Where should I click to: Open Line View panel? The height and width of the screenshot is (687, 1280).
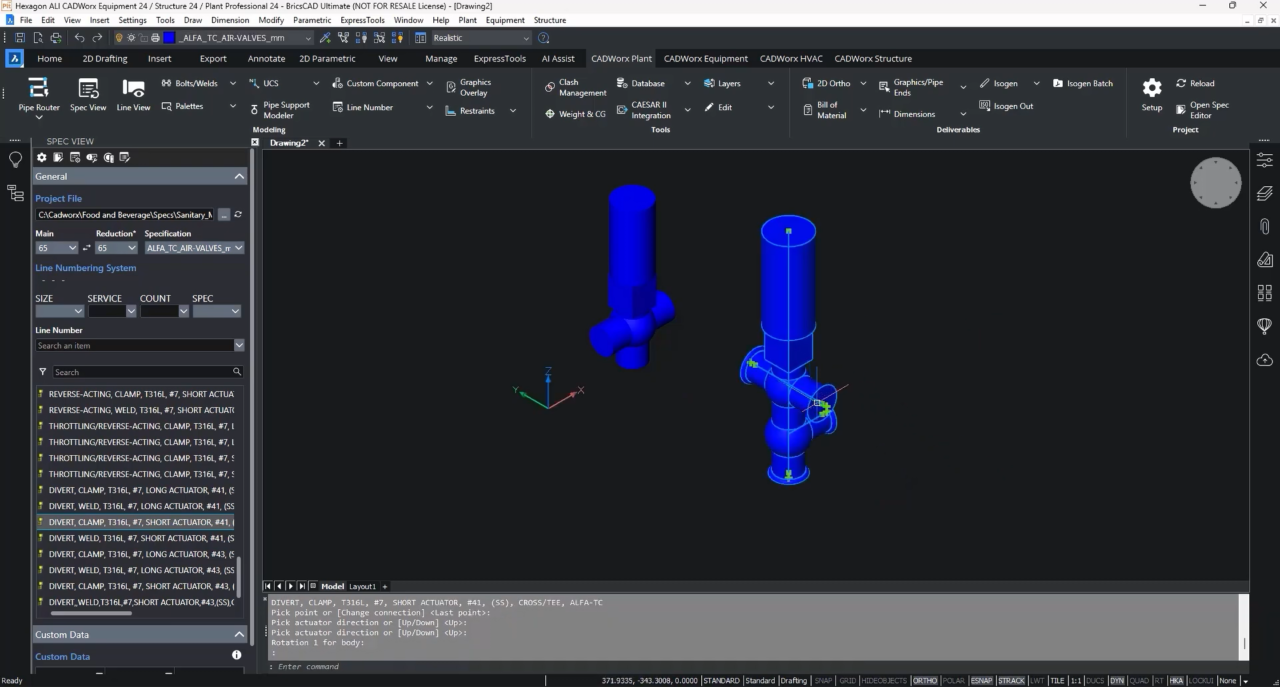click(133, 94)
